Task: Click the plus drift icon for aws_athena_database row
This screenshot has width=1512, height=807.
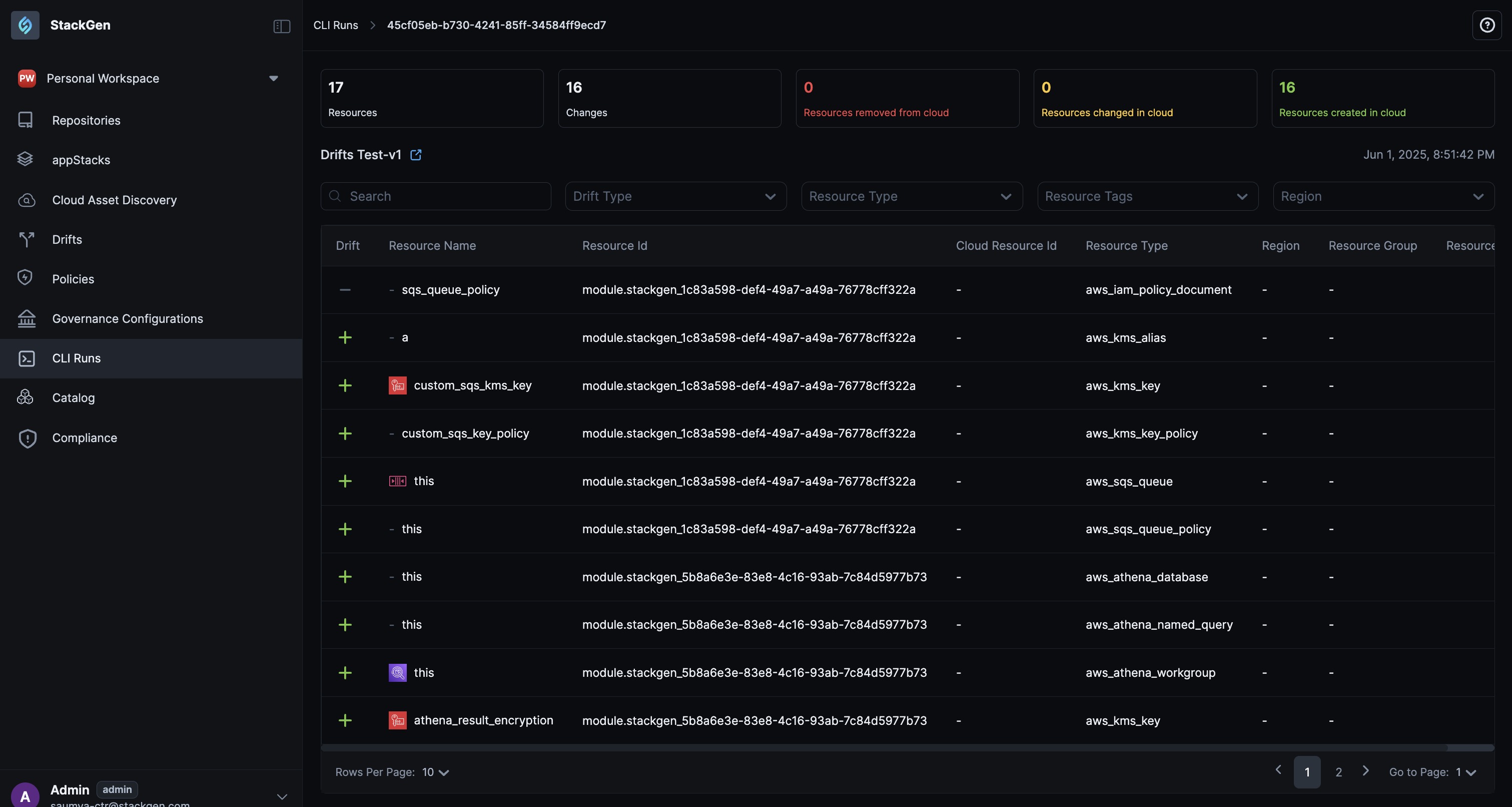Action: click(345, 577)
